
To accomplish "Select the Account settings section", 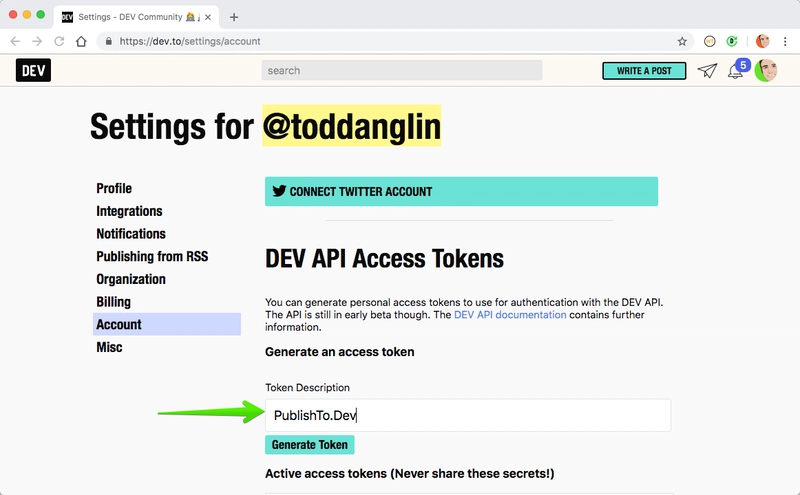I will pyautogui.click(x=167, y=324).
